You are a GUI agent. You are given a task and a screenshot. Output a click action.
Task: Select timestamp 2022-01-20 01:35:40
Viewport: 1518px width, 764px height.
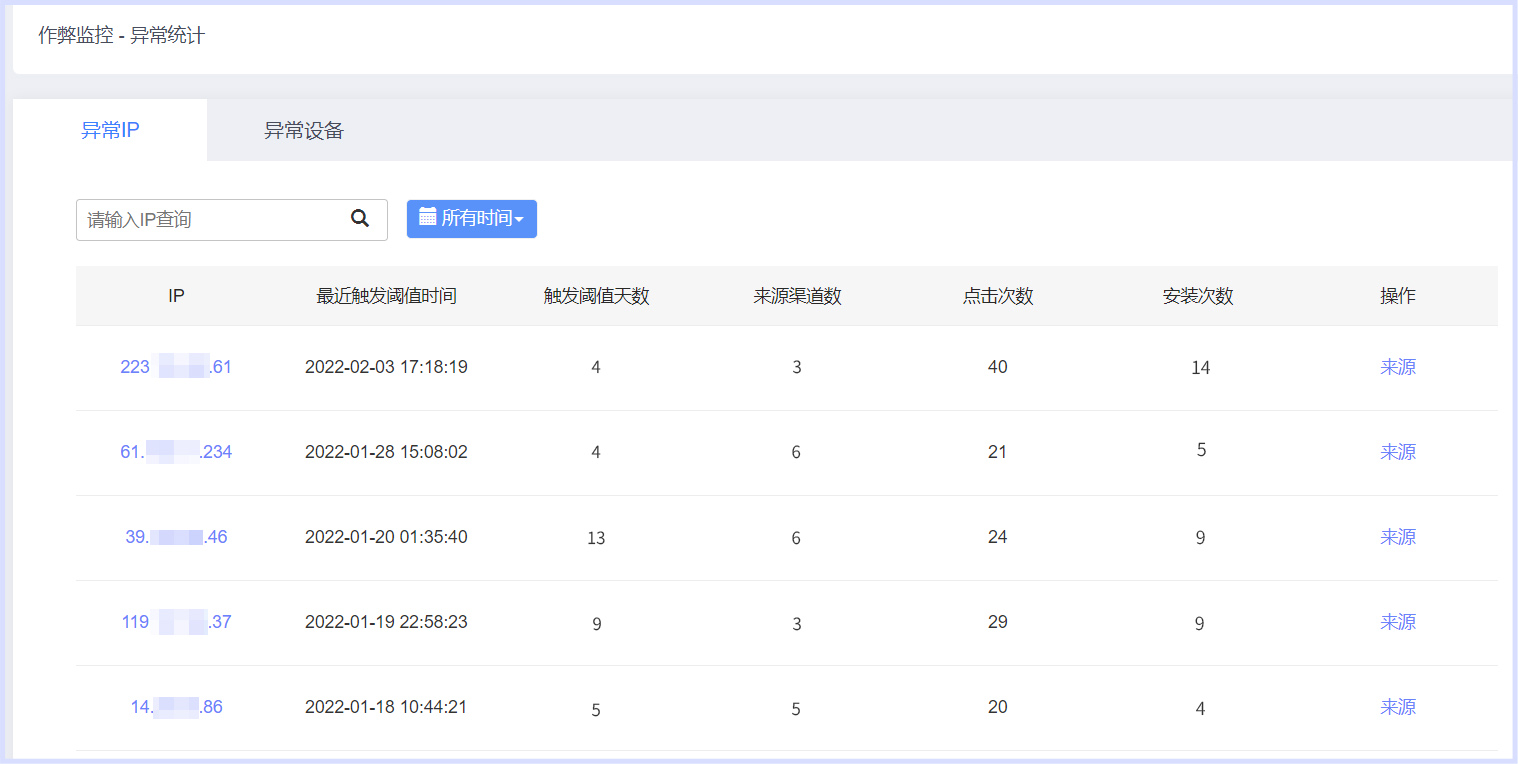point(386,537)
